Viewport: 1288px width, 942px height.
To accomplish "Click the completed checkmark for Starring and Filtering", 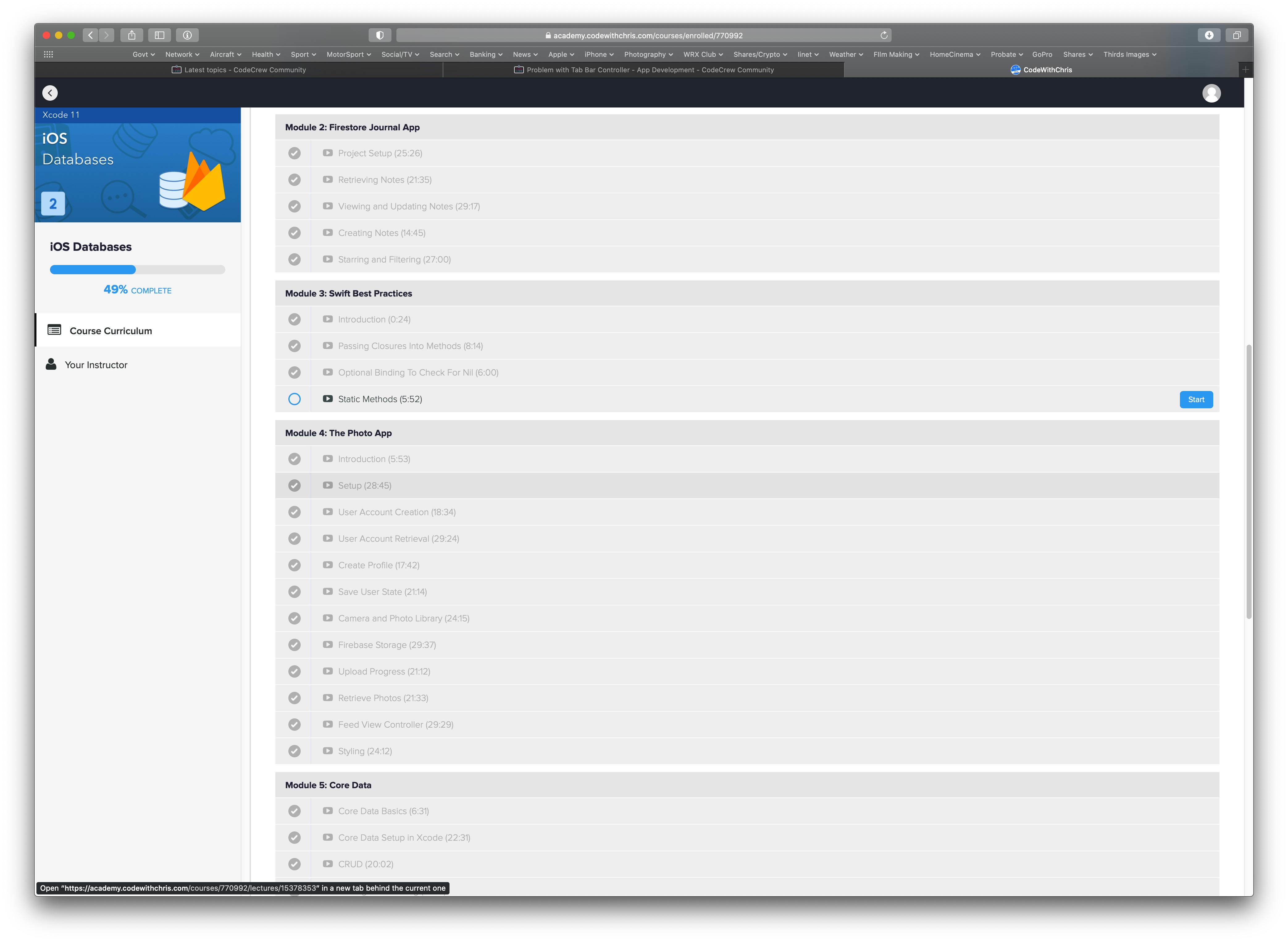I will pos(294,259).
